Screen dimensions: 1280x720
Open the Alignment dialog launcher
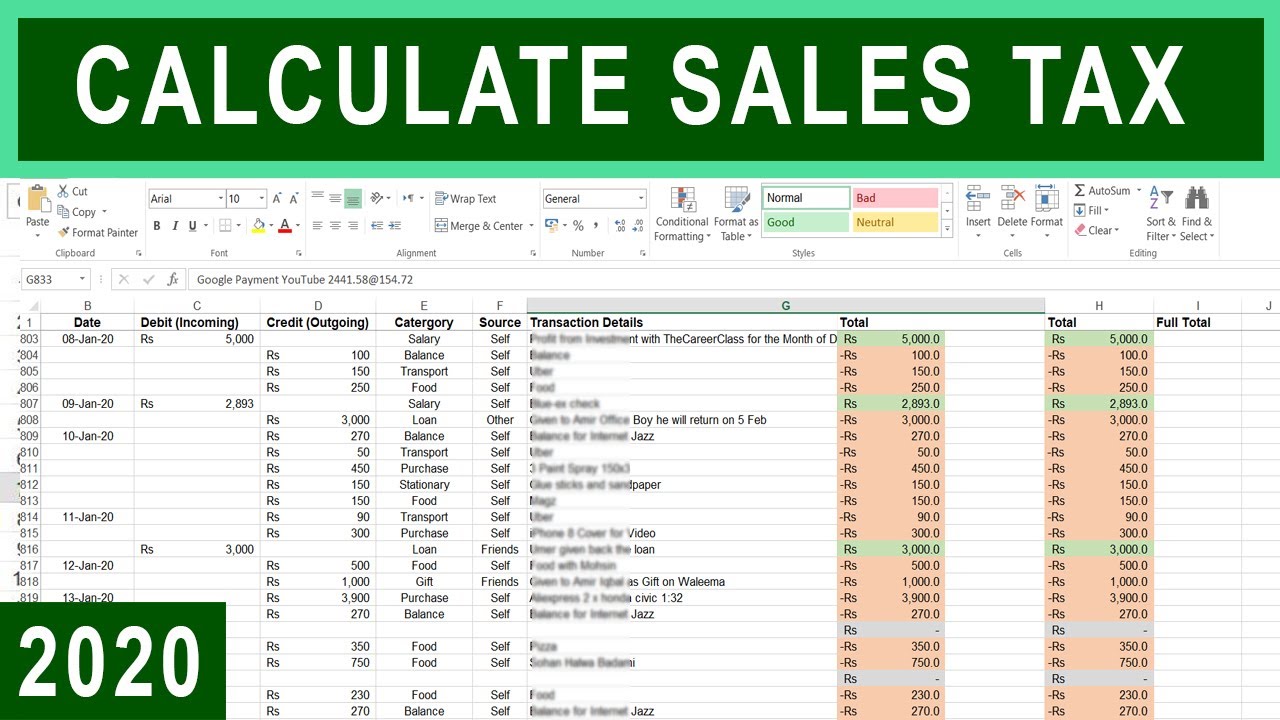tap(531, 254)
